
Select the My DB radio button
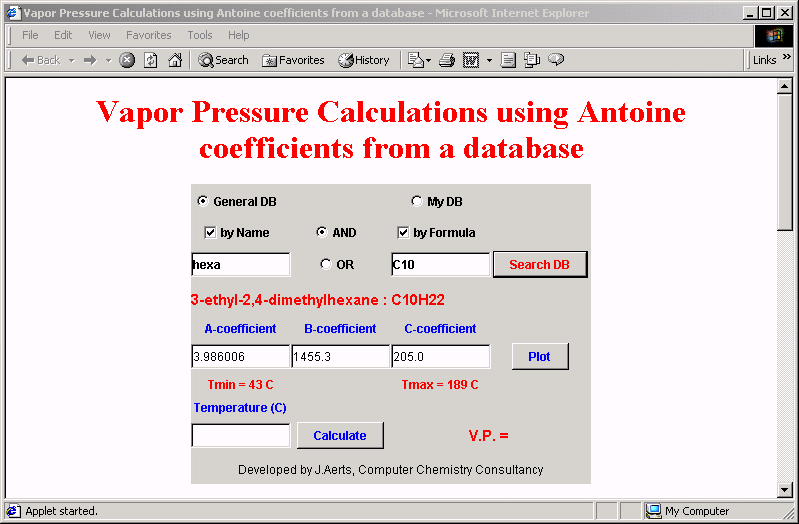click(417, 201)
